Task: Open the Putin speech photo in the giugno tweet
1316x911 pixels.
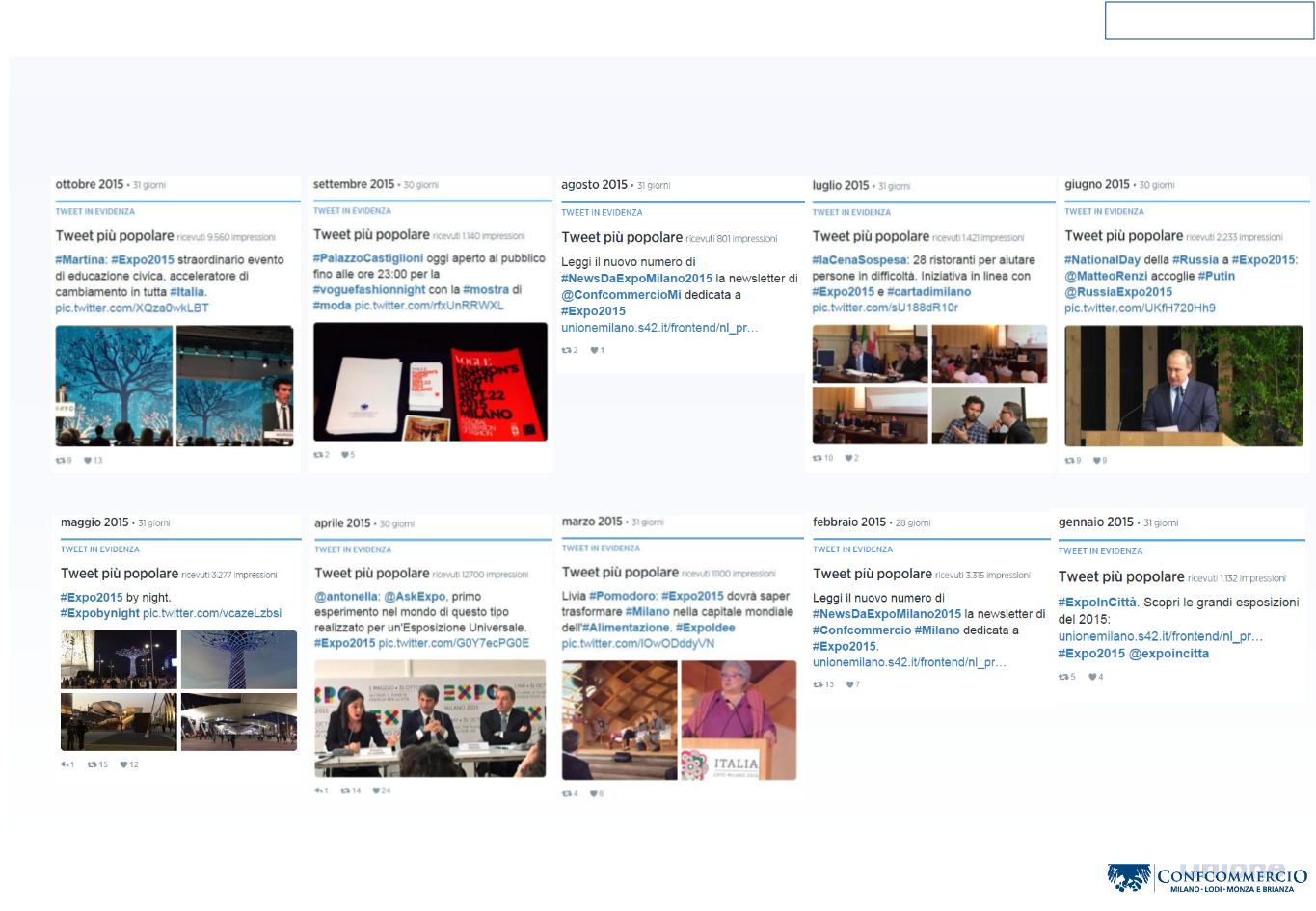Action: tap(1183, 386)
